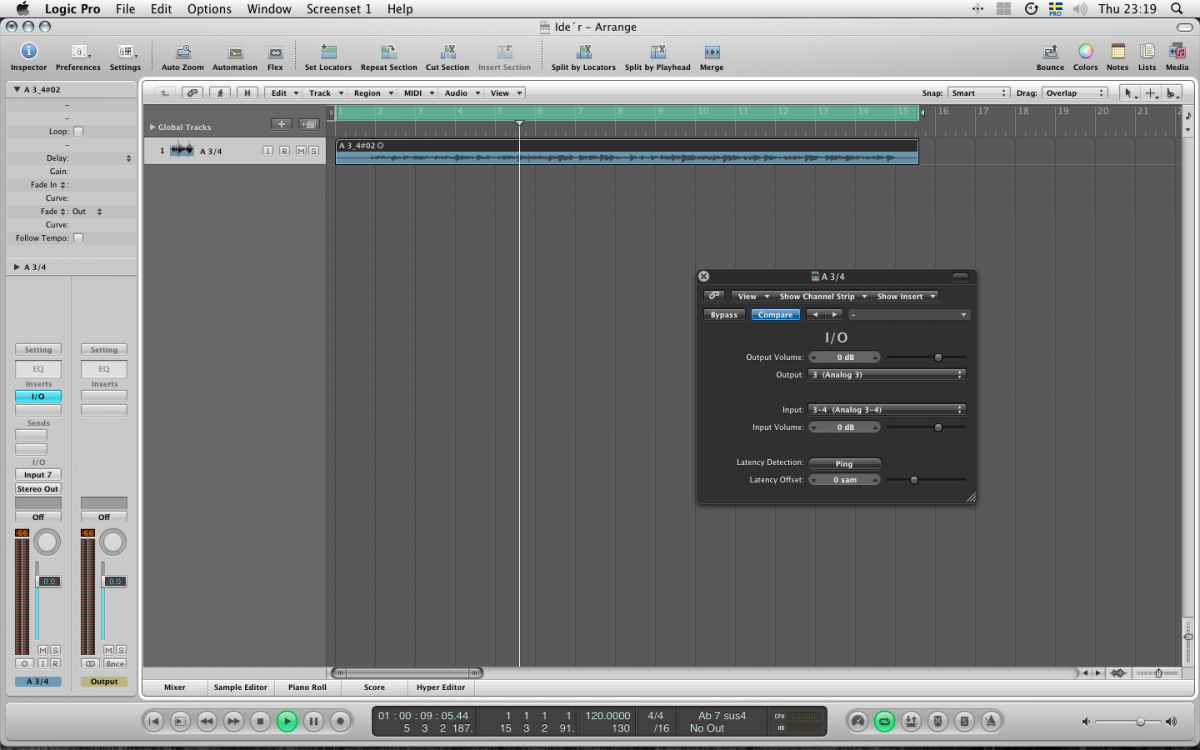Open the Input 3-4 (Analog 3-4) dropdown
This screenshot has width=1200, height=750.
click(x=886, y=409)
